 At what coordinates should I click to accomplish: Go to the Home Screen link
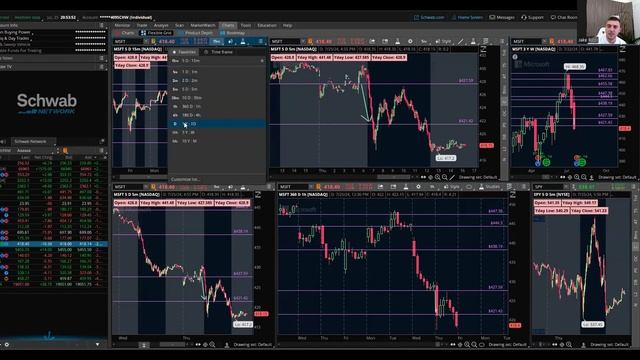(x=467, y=18)
